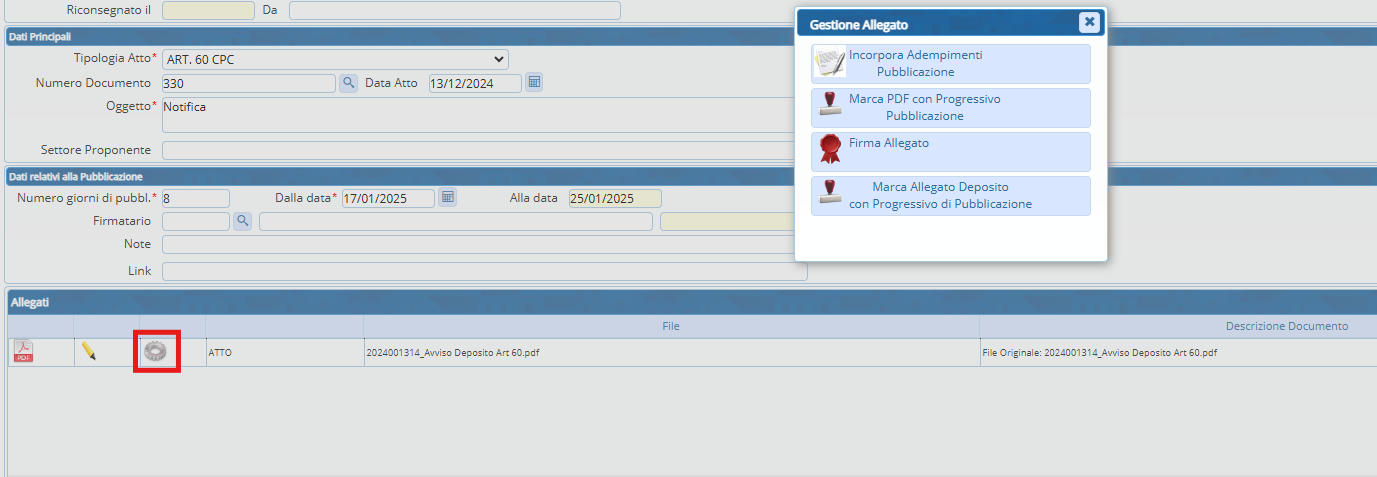Open the calendar next to Data Atto

click(x=534, y=82)
